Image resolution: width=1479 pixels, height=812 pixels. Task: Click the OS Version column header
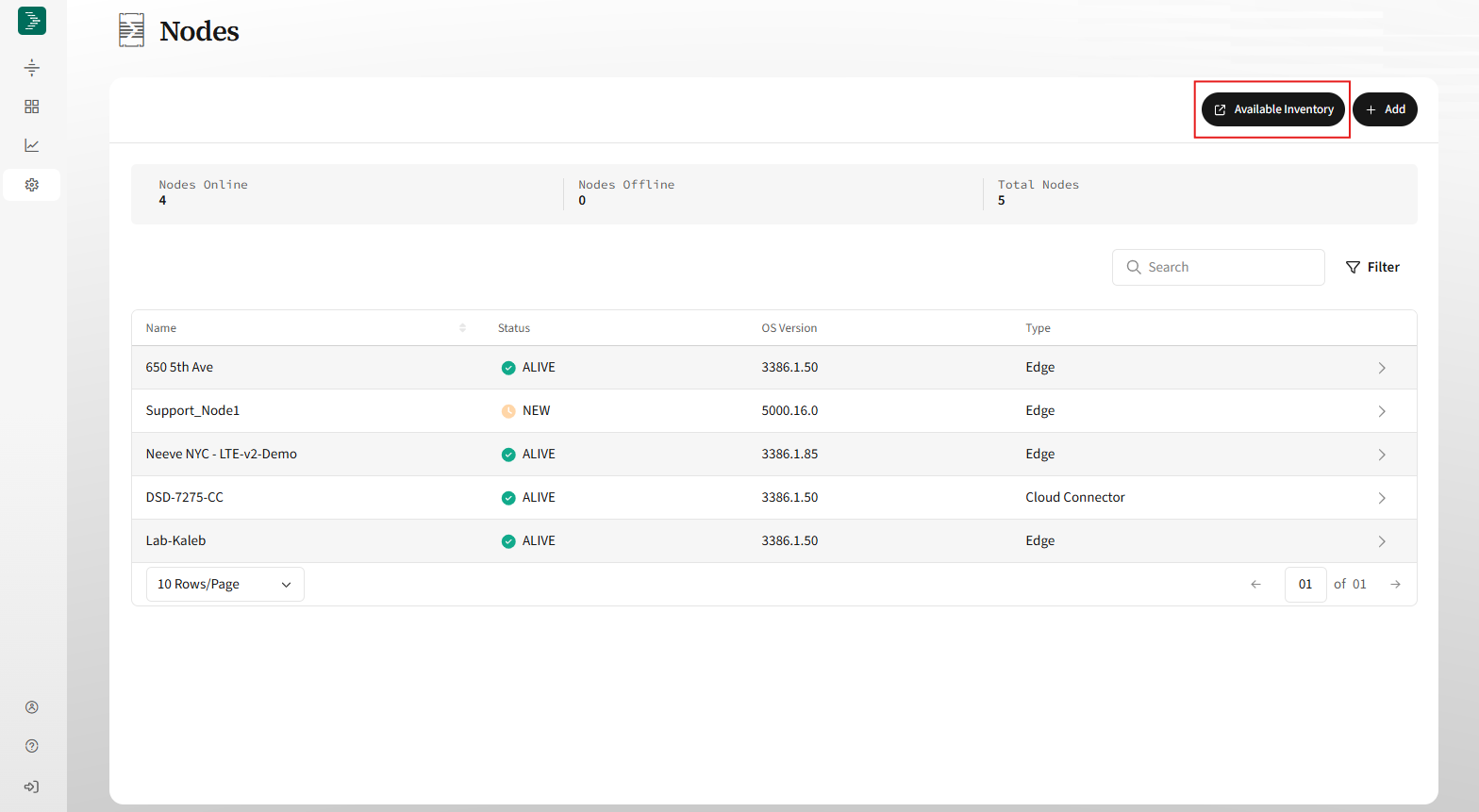pyautogui.click(x=789, y=328)
